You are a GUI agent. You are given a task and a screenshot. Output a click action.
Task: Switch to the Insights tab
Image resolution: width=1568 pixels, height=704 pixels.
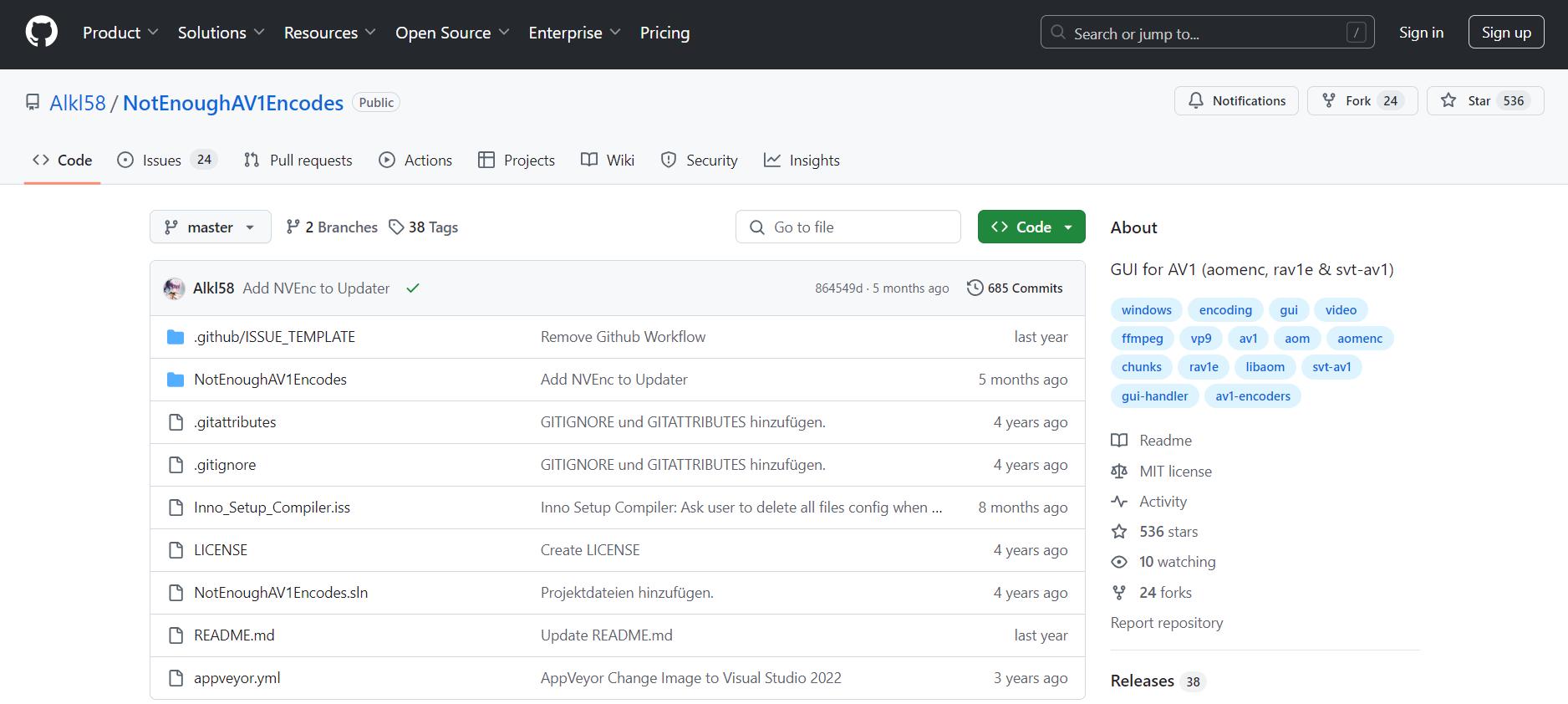pos(802,160)
